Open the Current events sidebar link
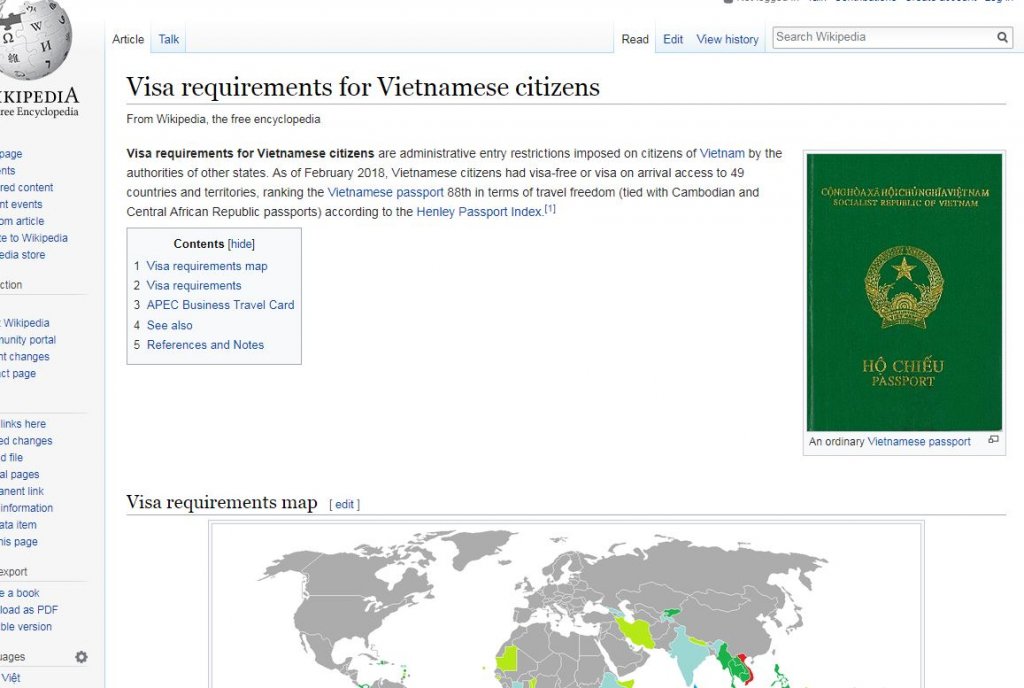Viewport: 1024px width, 688px height. (21, 204)
